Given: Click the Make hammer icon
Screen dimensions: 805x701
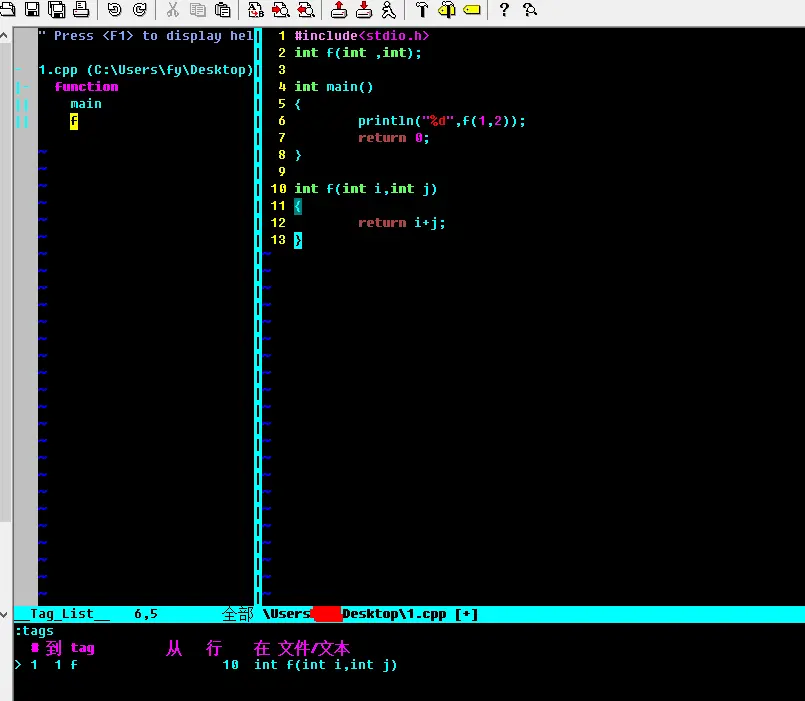Looking at the screenshot, I should click(x=421, y=9).
